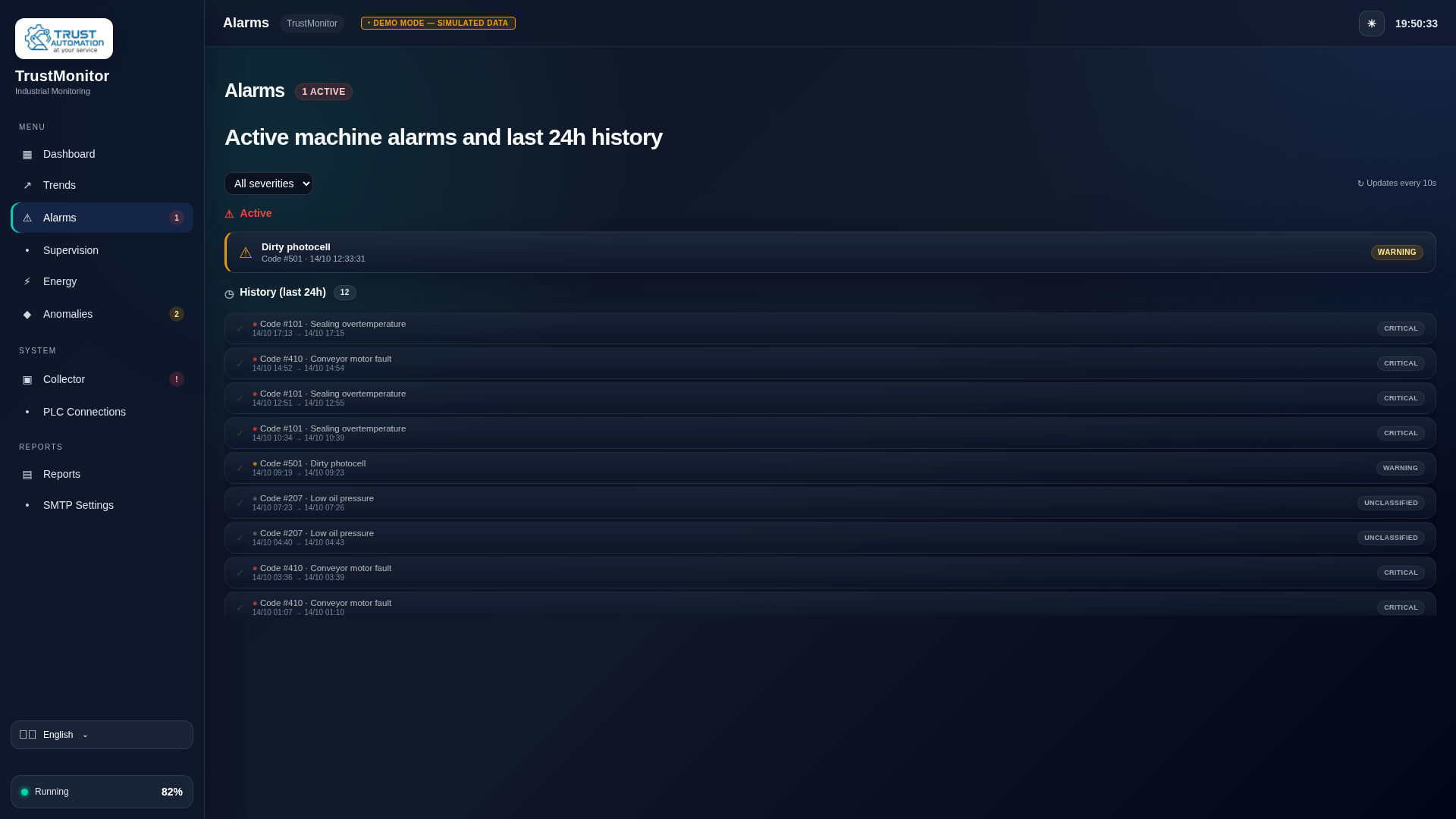
Task: Select Sealing overtemperature entry at 14/10 10:34
Action: click(x=830, y=433)
